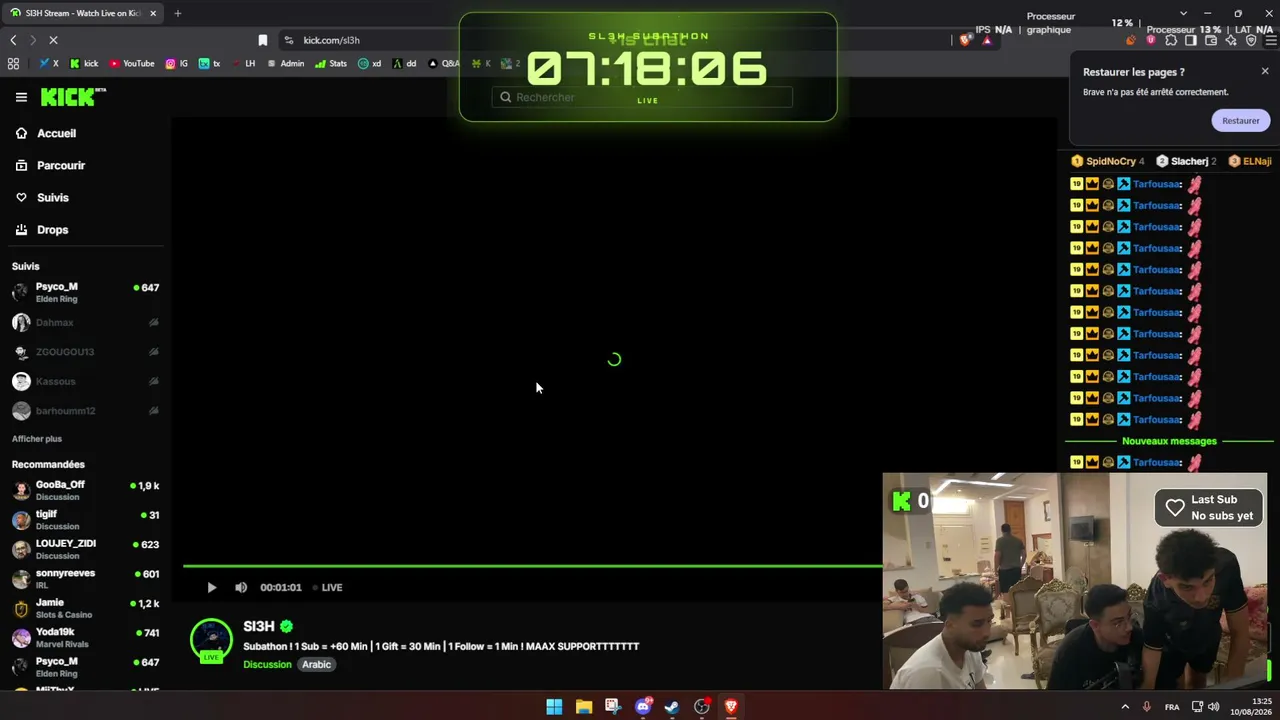
Task: Open the Windows Start menu
Action: click(554, 707)
